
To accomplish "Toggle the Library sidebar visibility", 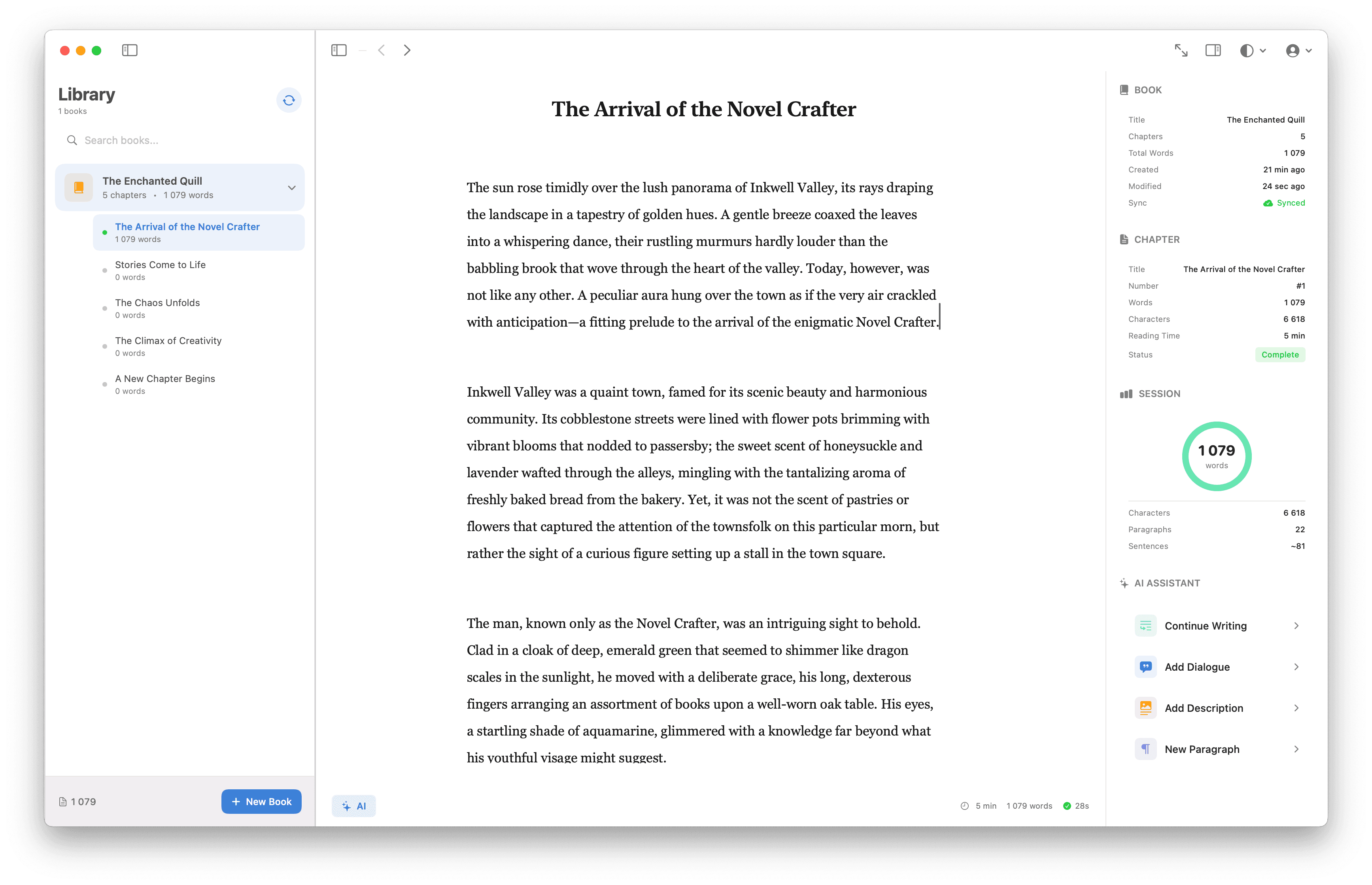I will (x=129, y=51).
